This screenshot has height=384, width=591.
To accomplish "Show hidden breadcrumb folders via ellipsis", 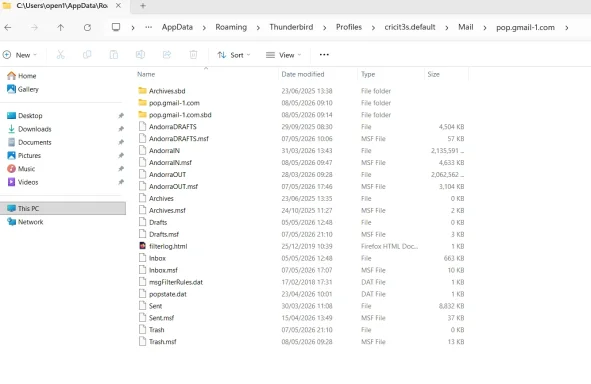I will tap(149, 27).
